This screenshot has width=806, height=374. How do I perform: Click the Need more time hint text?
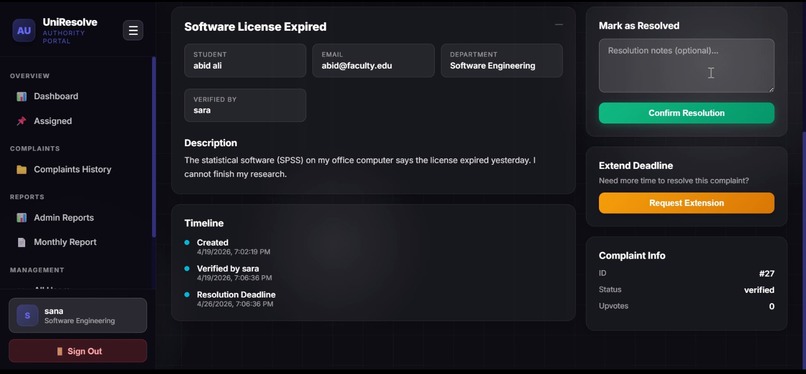tap(673, 181)
